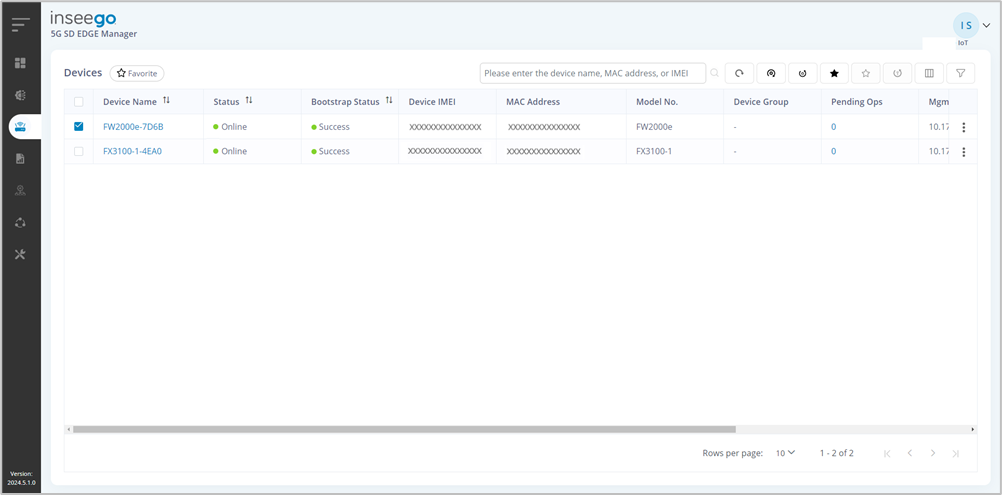Click the reboot-style circular icon button
Image resolution: width=1002 pixels, height=495 pixels.
click(x=803, y=73)
